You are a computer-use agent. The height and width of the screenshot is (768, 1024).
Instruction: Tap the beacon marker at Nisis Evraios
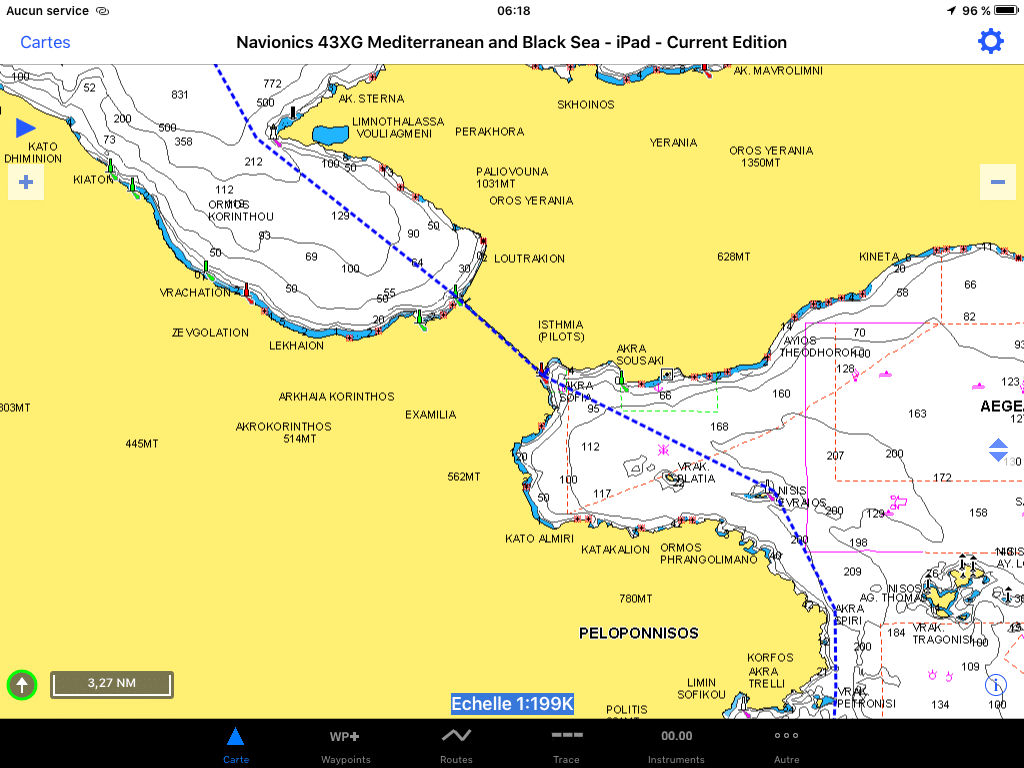[769, 491]
